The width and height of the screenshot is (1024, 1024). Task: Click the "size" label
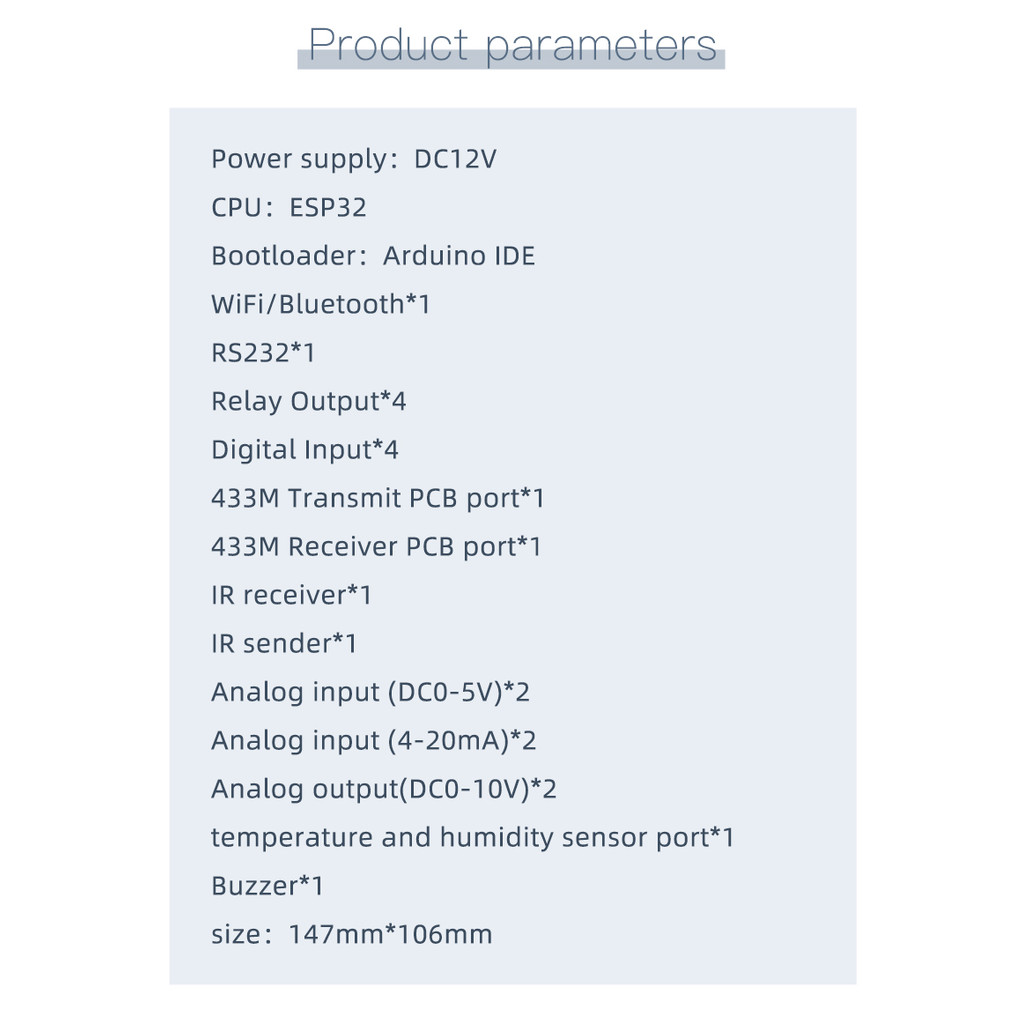pyautogui.click(x=237, y=935)
